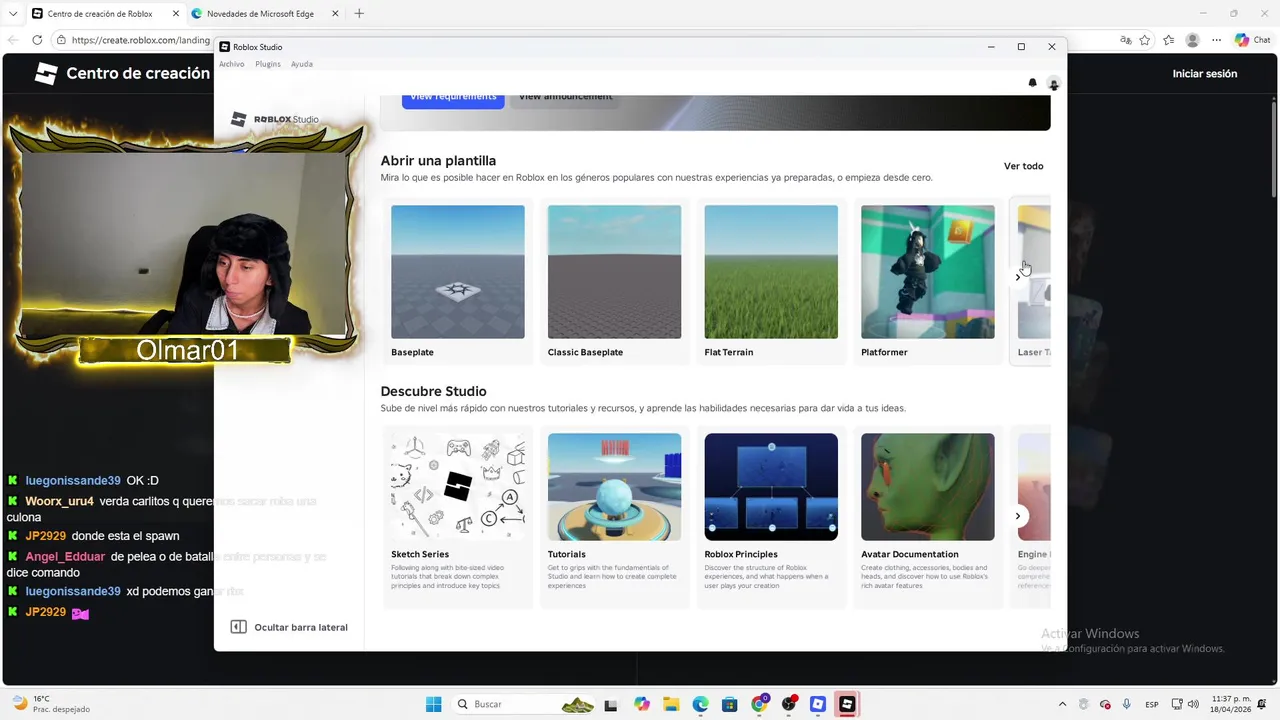Open Windows Start menu
The image size is (1280, 720).
pos(433,704)
